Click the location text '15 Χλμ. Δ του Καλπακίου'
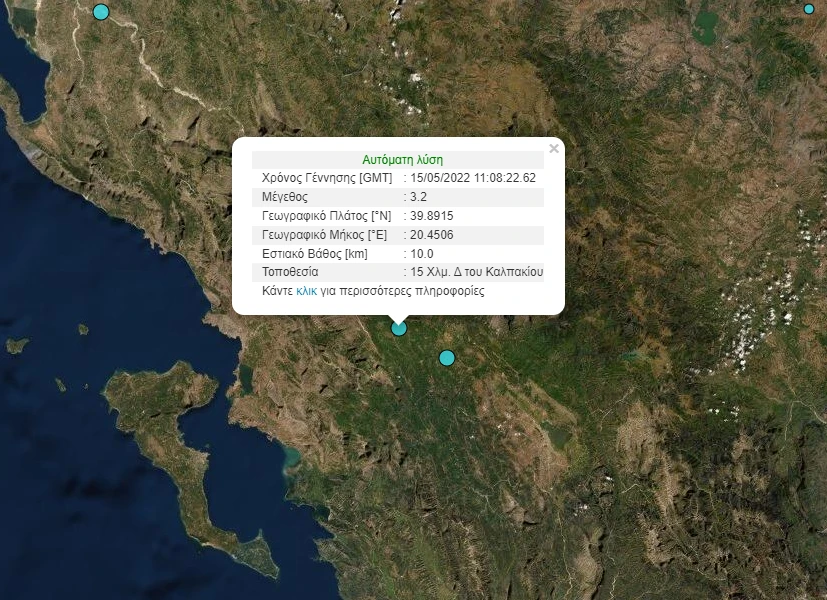Image resolution: width=827 pixels, height=600 pixels. pyautogui.click(x=476, y=272)
